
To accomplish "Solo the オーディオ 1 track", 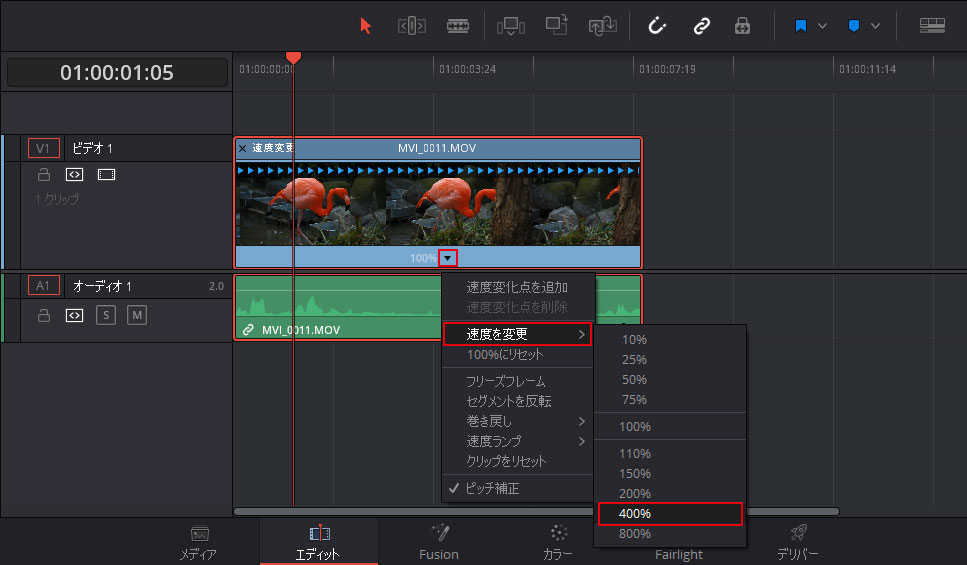I will pyautogui.click(x=106, y=315).
